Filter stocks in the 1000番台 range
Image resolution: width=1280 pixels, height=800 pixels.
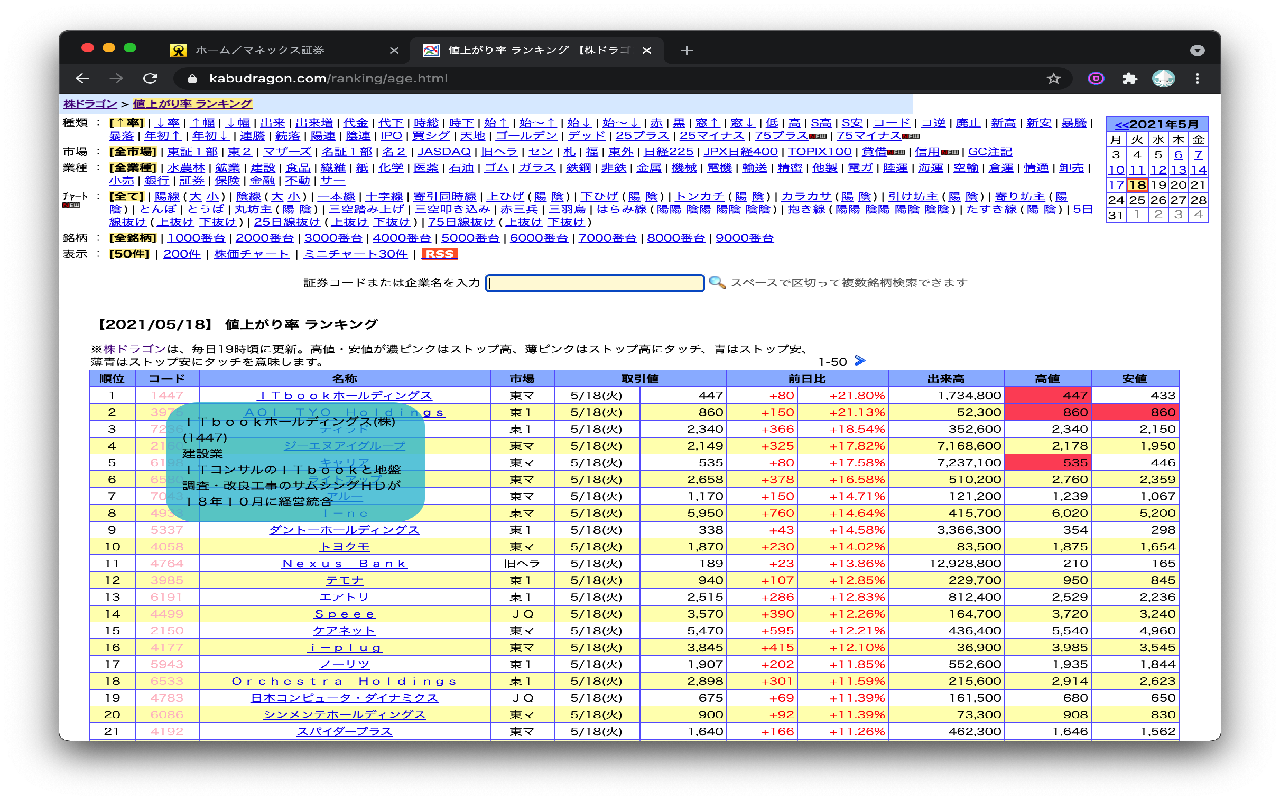click(196, 238)
